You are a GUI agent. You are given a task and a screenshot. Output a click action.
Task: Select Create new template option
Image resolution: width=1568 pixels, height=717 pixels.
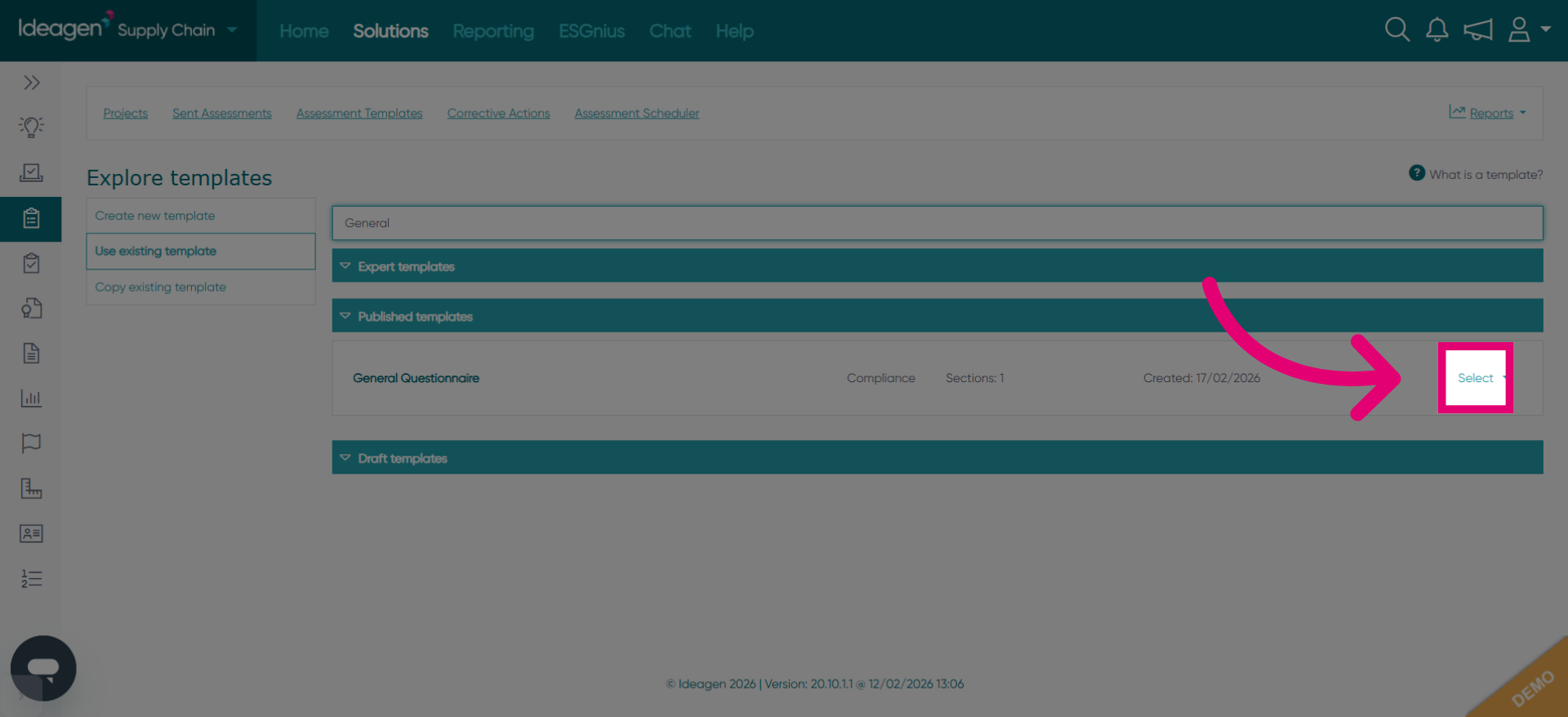pos(201,216)
